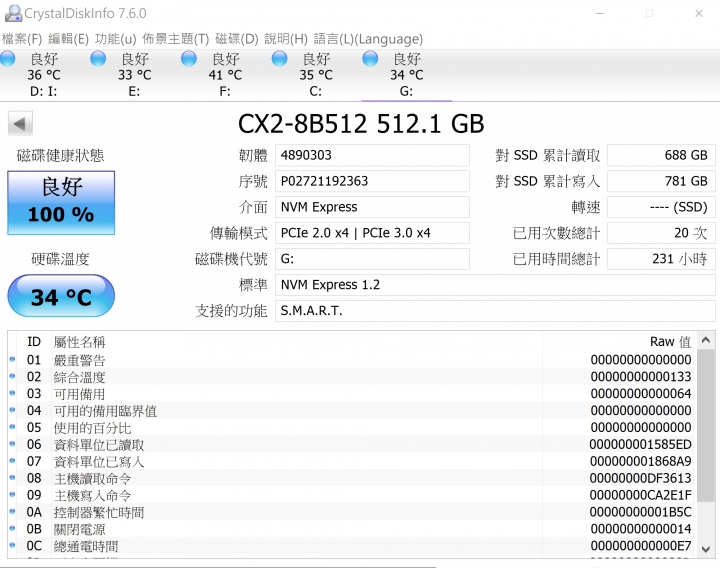Select attribute row 0C 總通電時間
The image size is (720, 568).
(352, 546)
